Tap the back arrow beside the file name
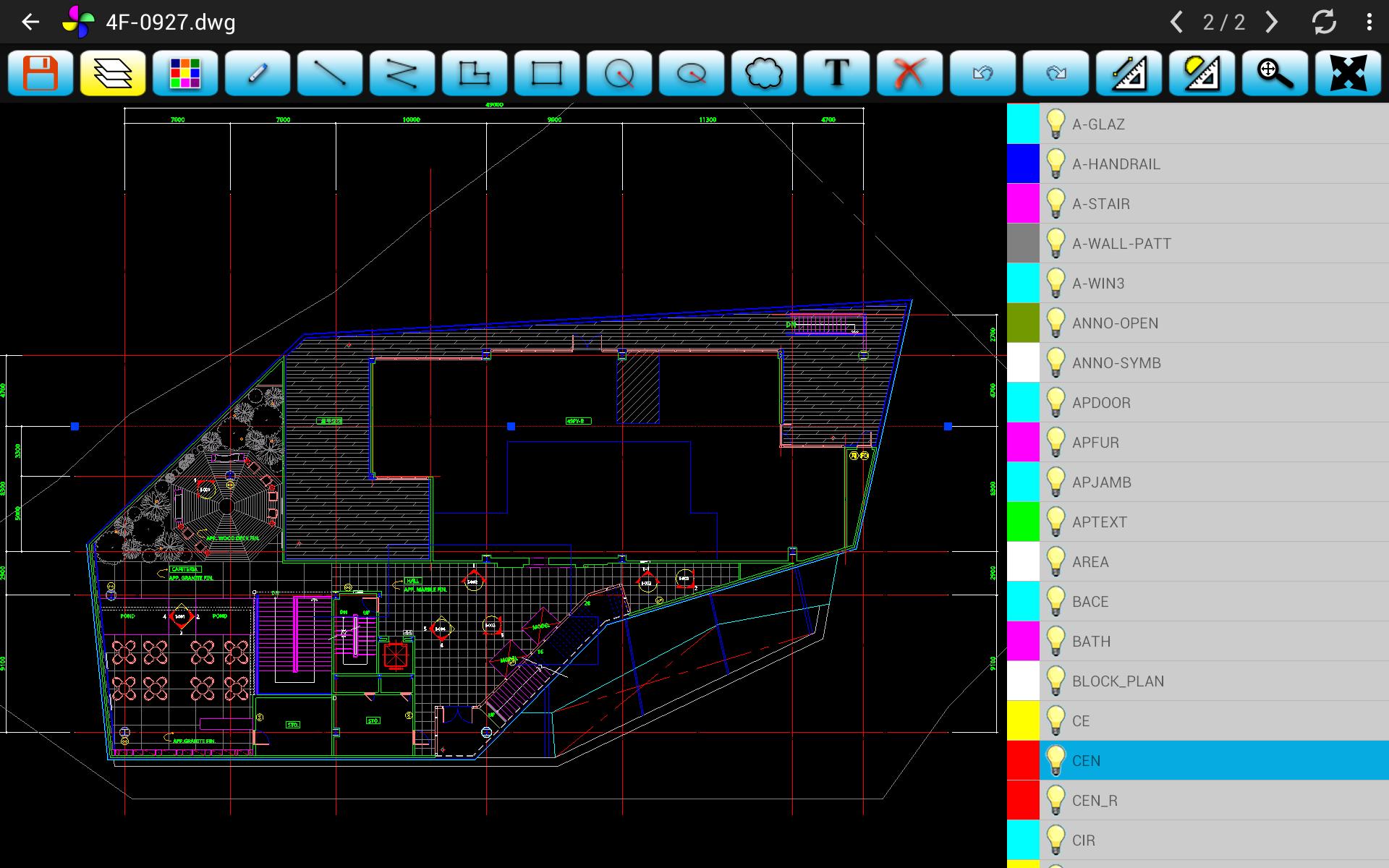The width and height of the screenshot is (1389, 868). [30, 22]
